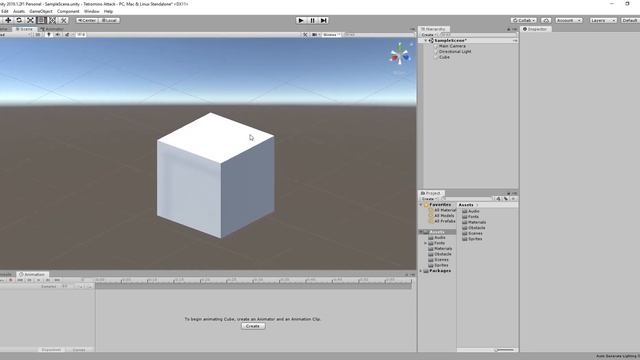Toggle scene audio button
The width and height of the screenshot is (640, 360).
tap(58, 35)
